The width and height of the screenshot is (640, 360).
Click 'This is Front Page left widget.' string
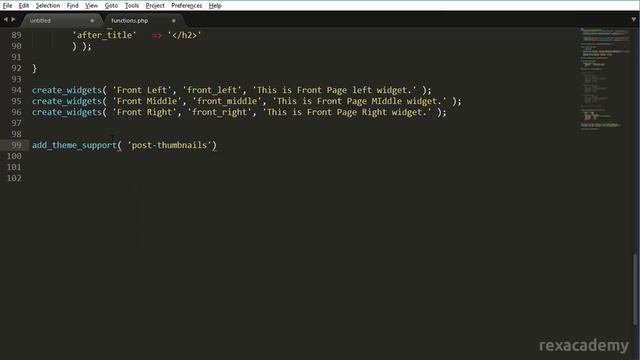click(x=334, y=90)
